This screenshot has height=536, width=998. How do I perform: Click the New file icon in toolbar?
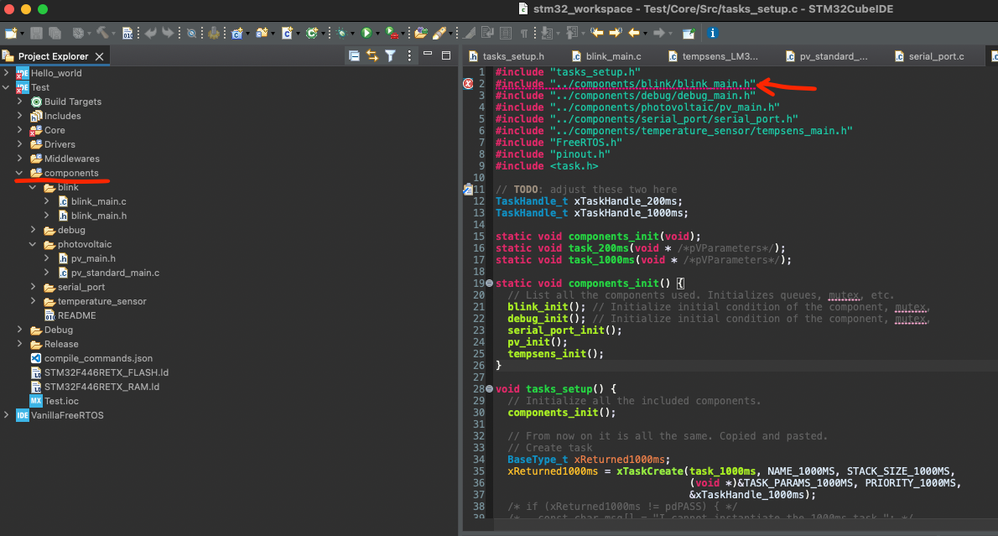point(11,33)
